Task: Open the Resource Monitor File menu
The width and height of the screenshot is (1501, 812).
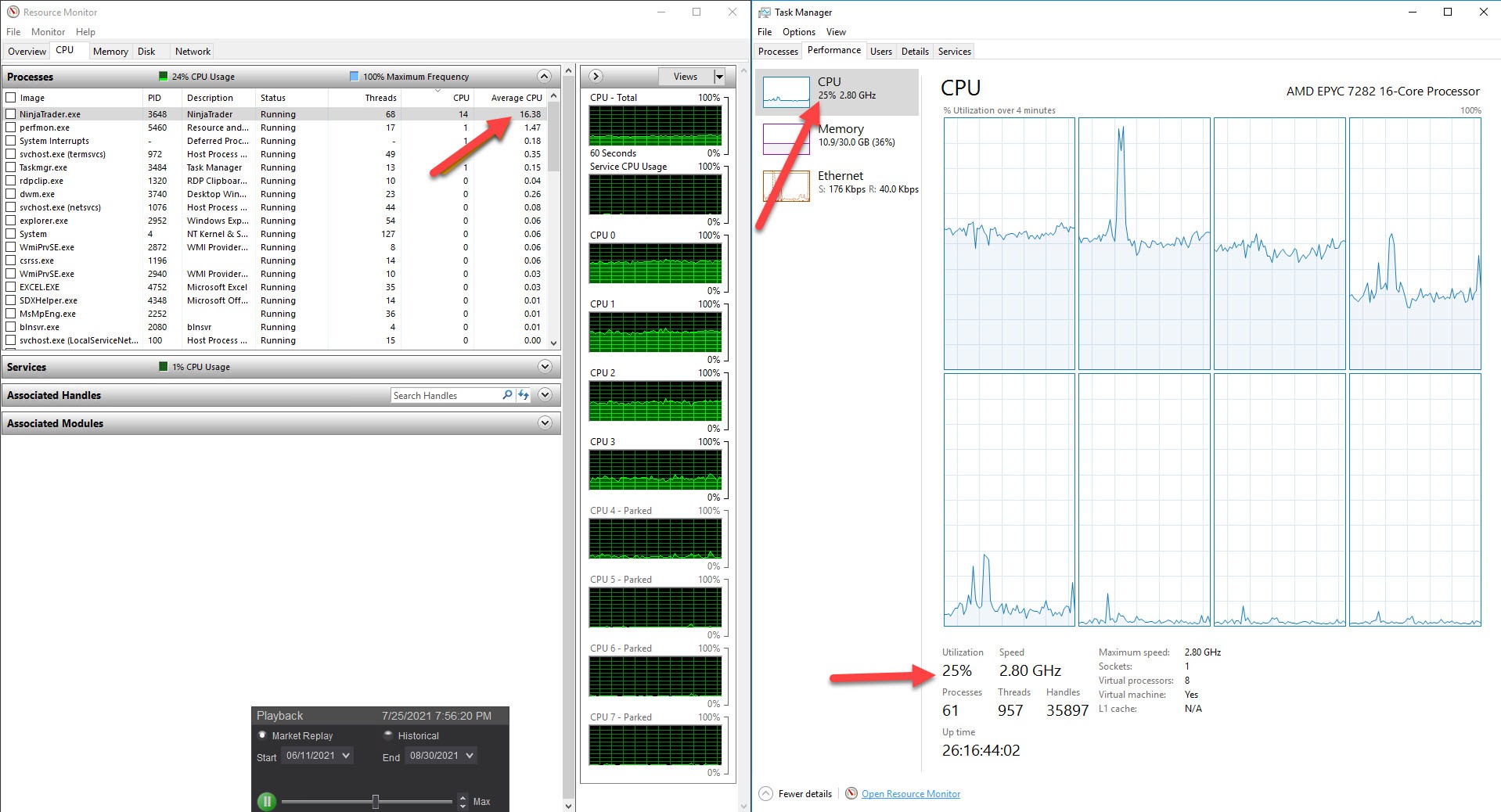Action: (13, 32)
